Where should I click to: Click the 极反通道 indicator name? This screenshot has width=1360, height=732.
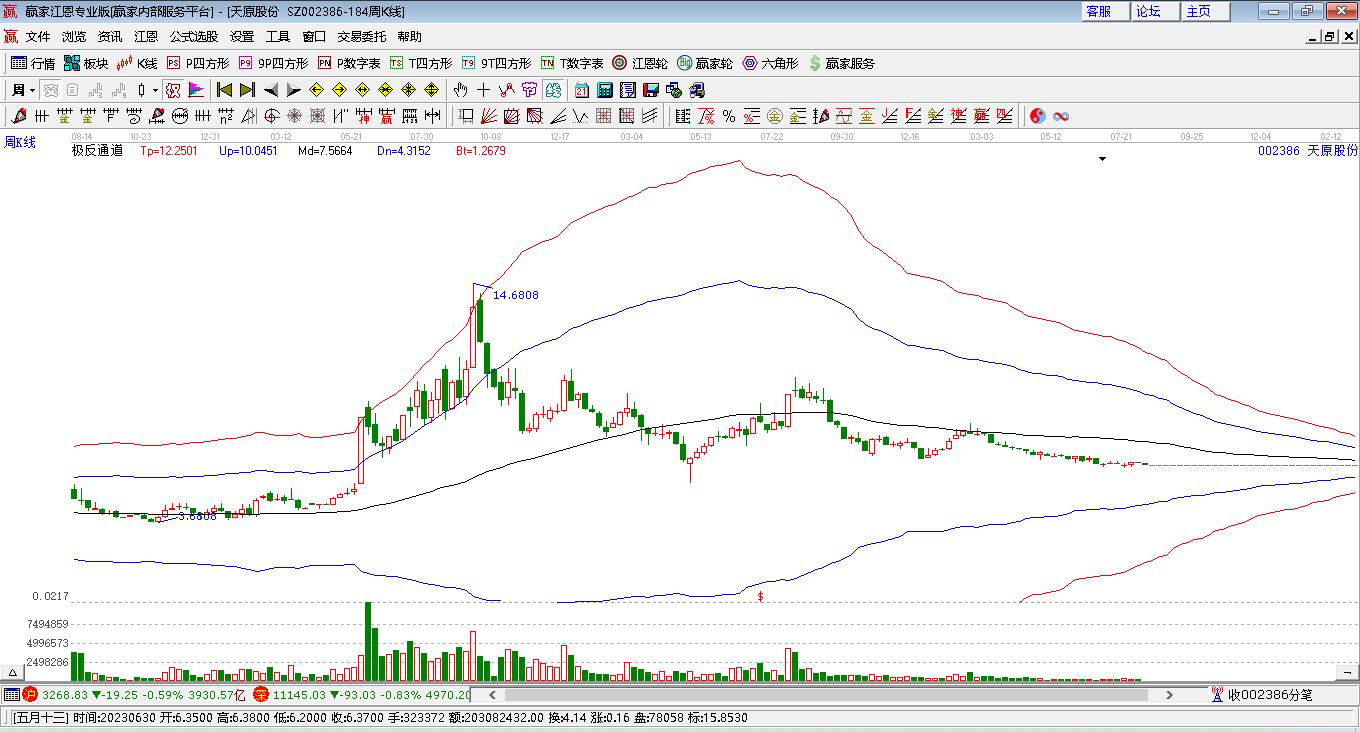(x=97, y=151)
